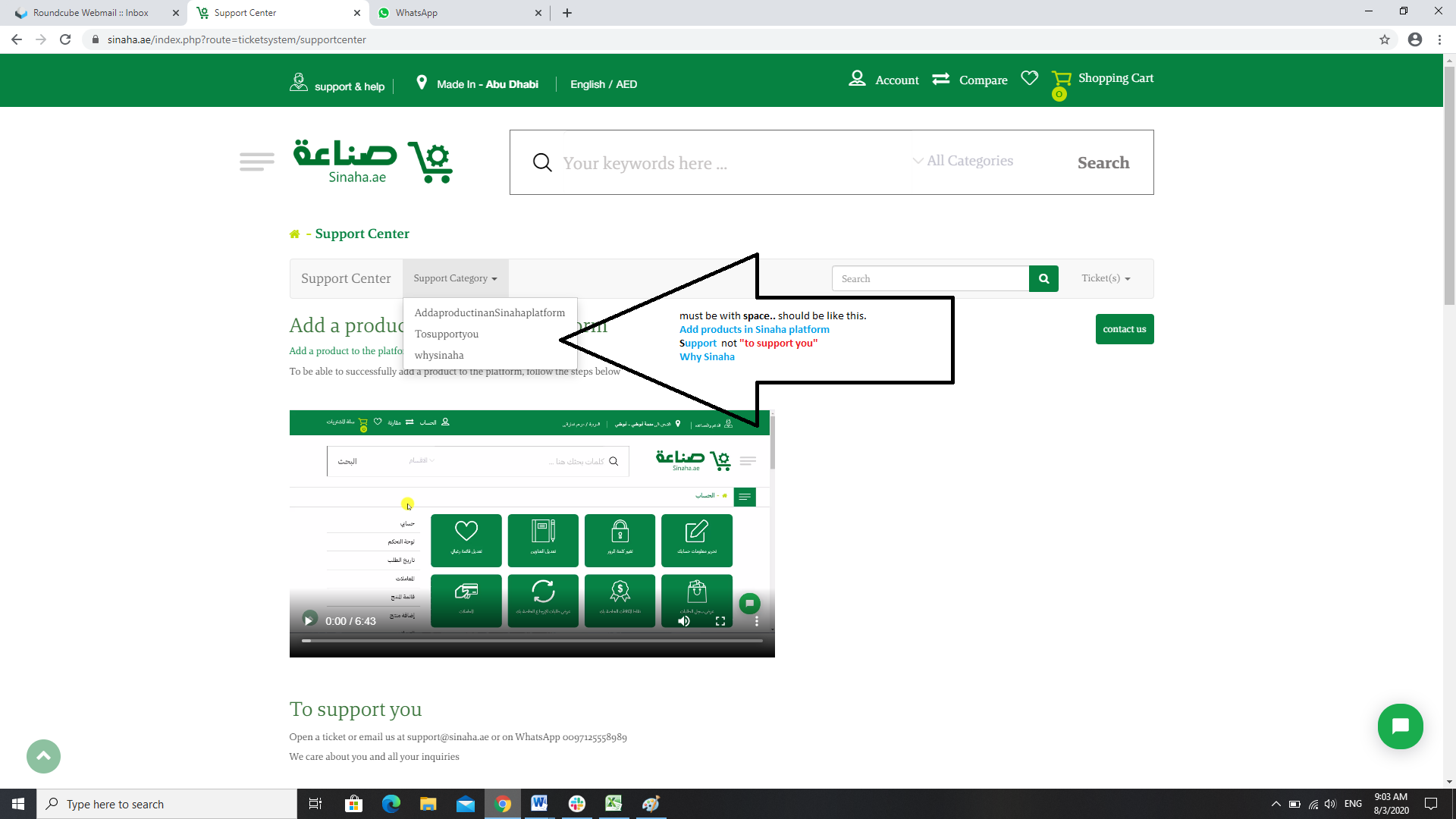Show hidden system tray icons
This screenshot has width=1456, height=819.
[x=1276, y=804]
